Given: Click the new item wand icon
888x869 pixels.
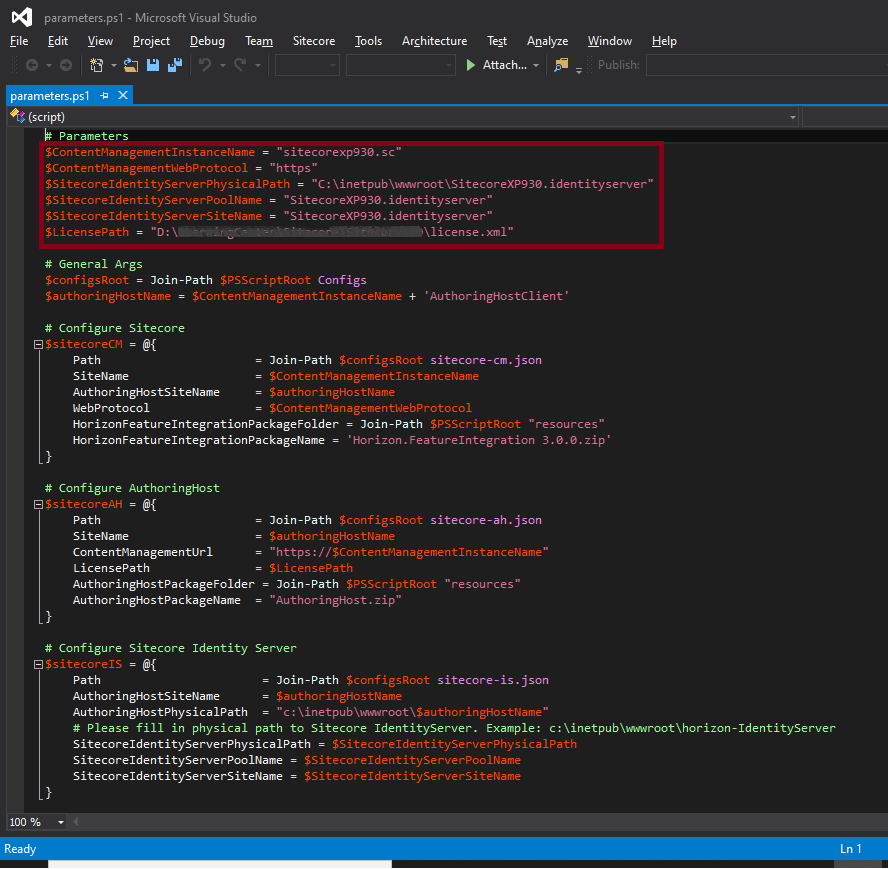Looking at the screenshot, I should [96, 64].
